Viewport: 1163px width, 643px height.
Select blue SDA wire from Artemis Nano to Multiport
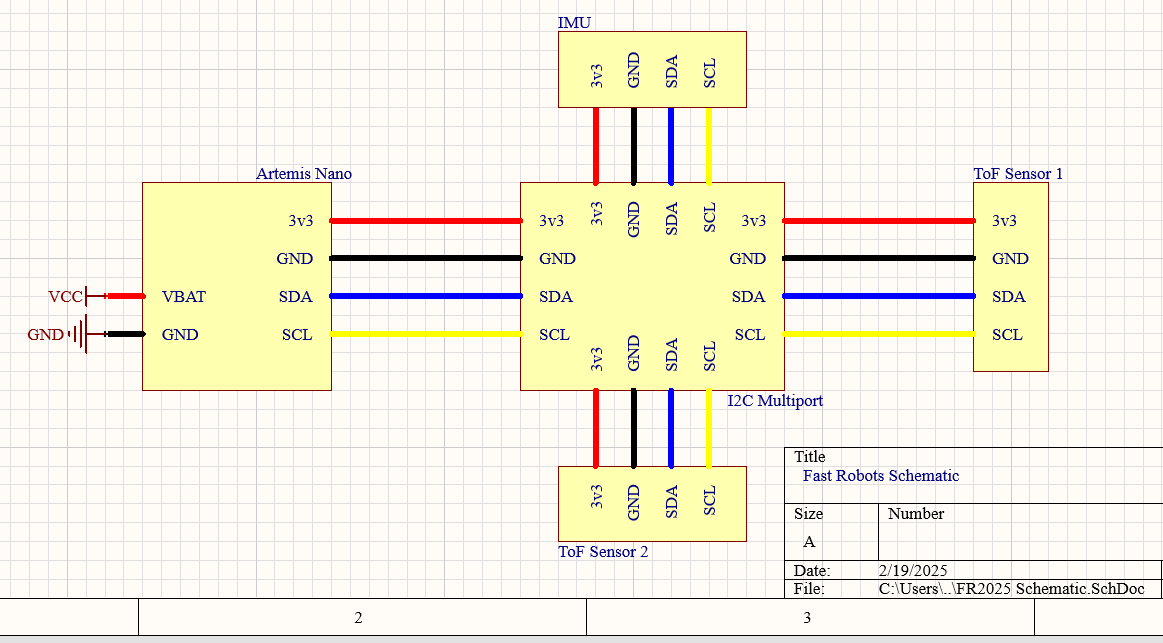[x=426, y=296]
